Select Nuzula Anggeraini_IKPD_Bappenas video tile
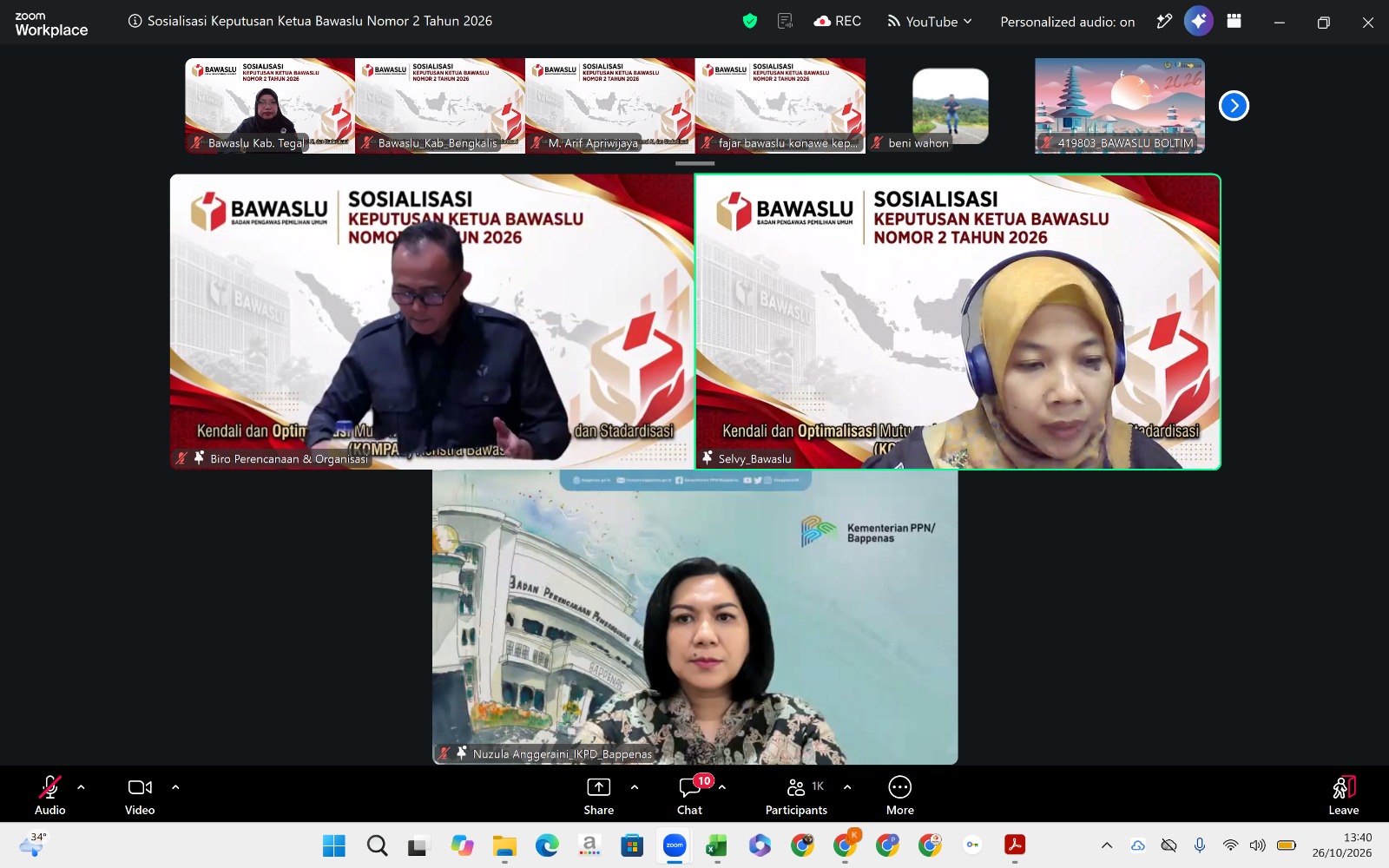The image size is (1389, 868). pos(695,617)
